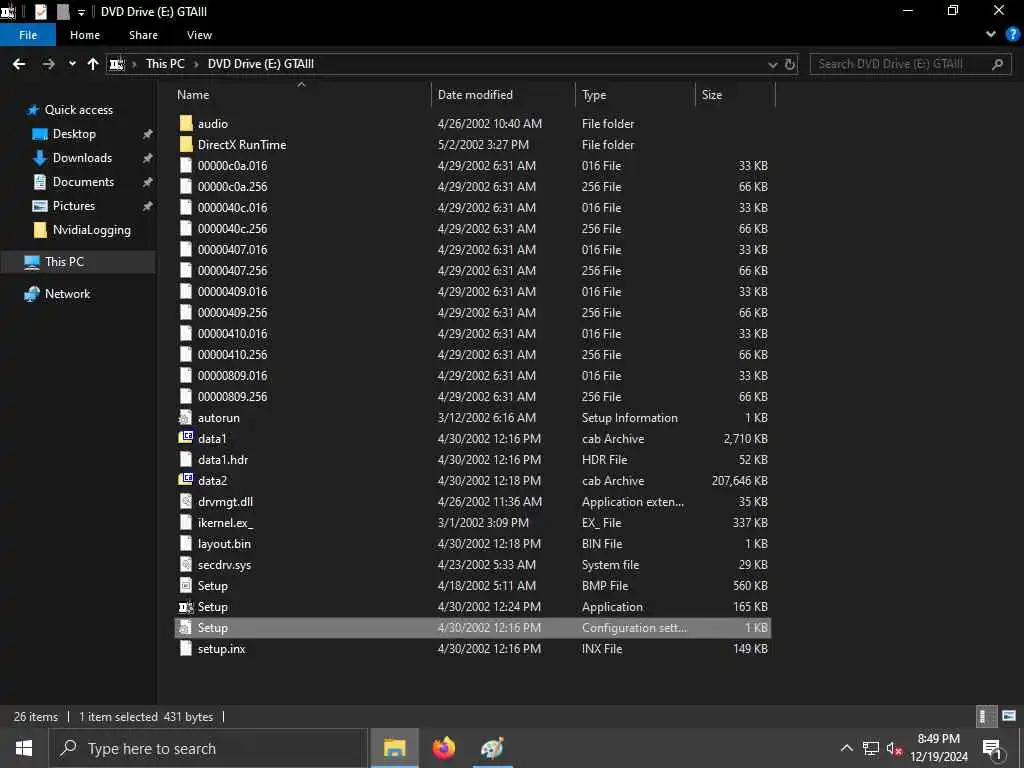Open Explorer Help question mark
The height and width of the screenshot is (768, 1024).
tap(1013, 35)
